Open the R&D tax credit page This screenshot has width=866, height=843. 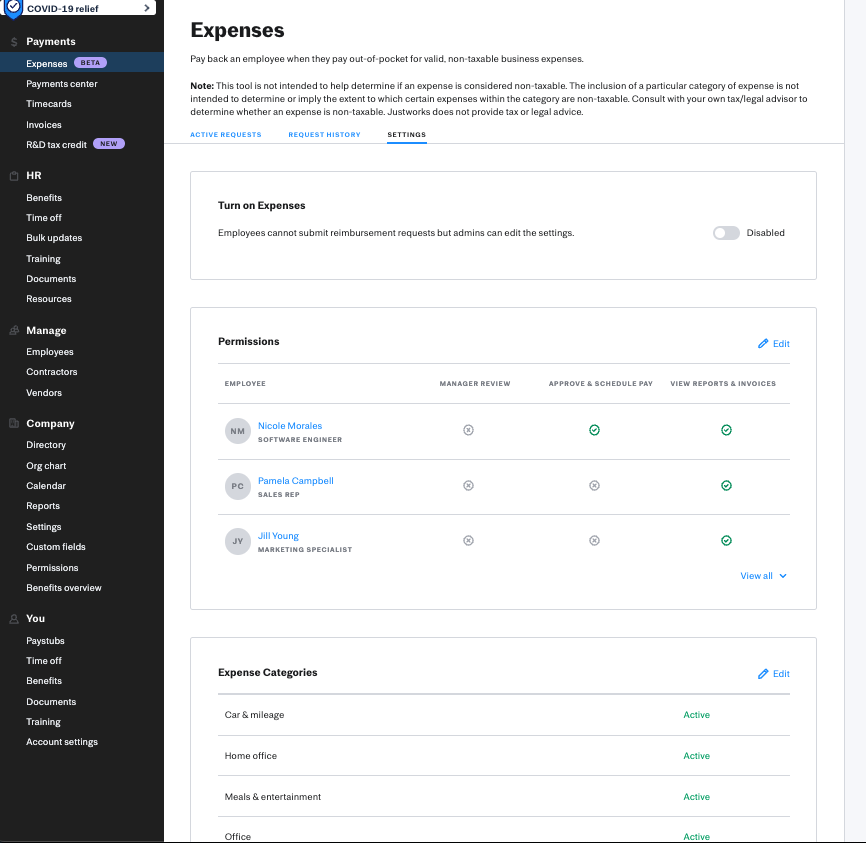(57, 145)
